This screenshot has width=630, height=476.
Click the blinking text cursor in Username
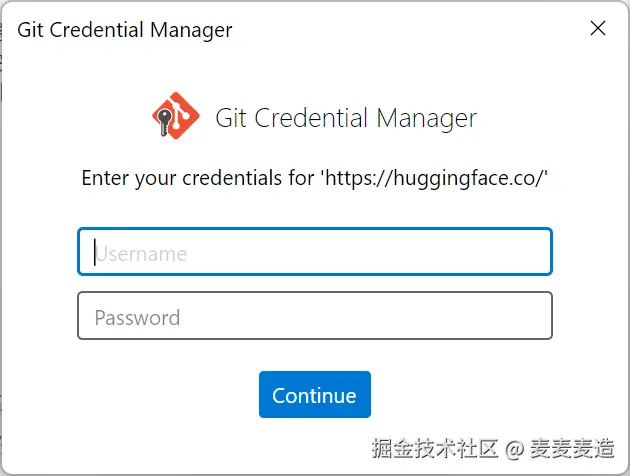point(95,252)
